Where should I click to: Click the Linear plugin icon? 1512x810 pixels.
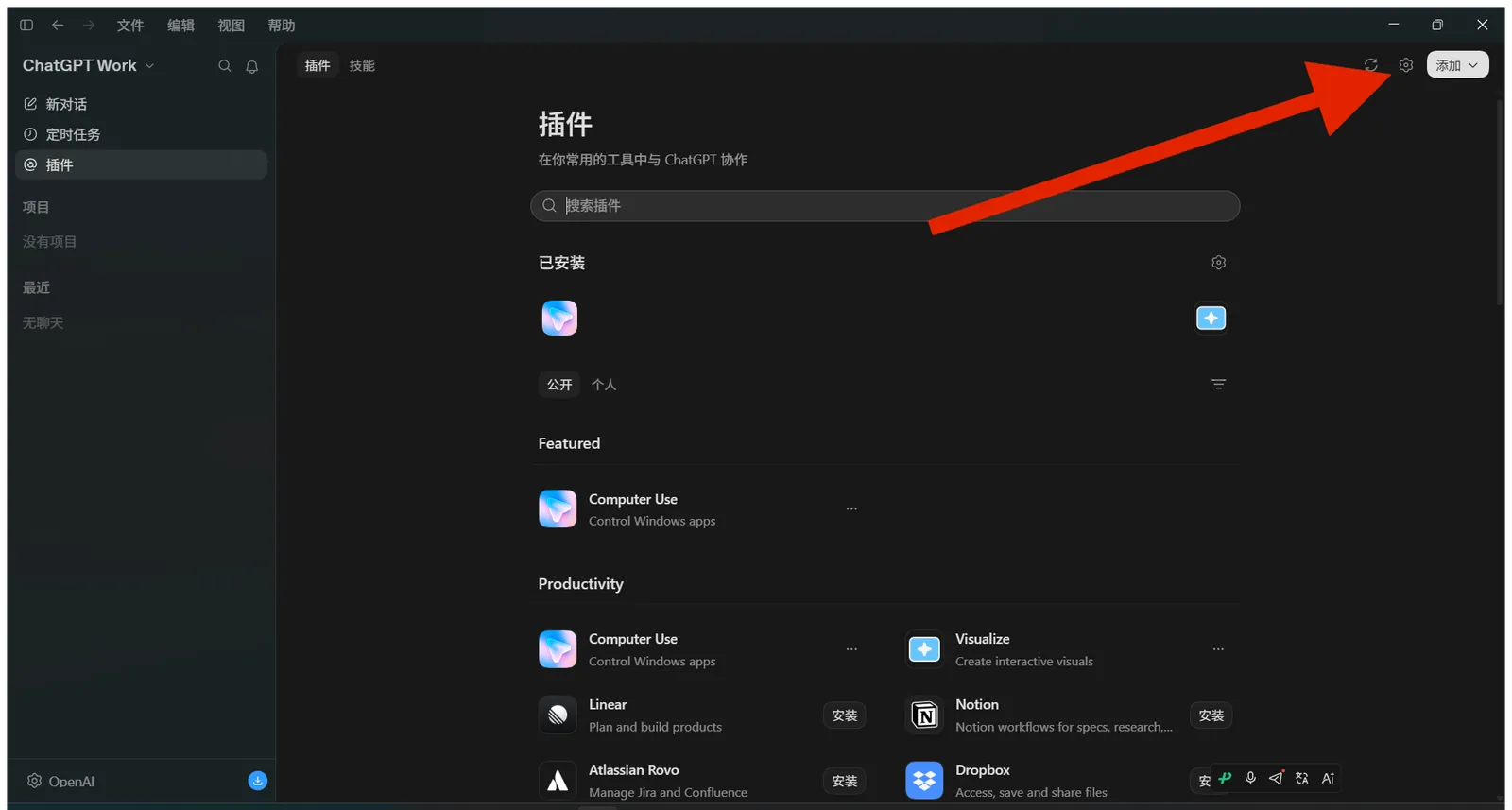click(558, 715)
